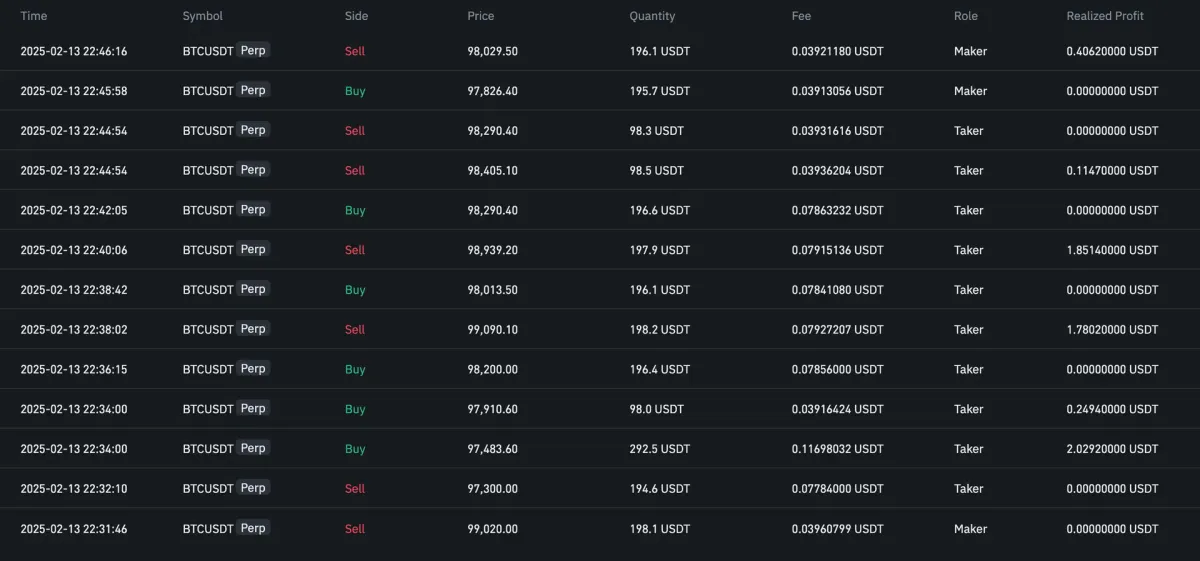Image resolution: width=1200 pixels, height=561 pixels.
Task: Select the 1.78020000 USDT realized profit
Action: [x=1112, y=329]
